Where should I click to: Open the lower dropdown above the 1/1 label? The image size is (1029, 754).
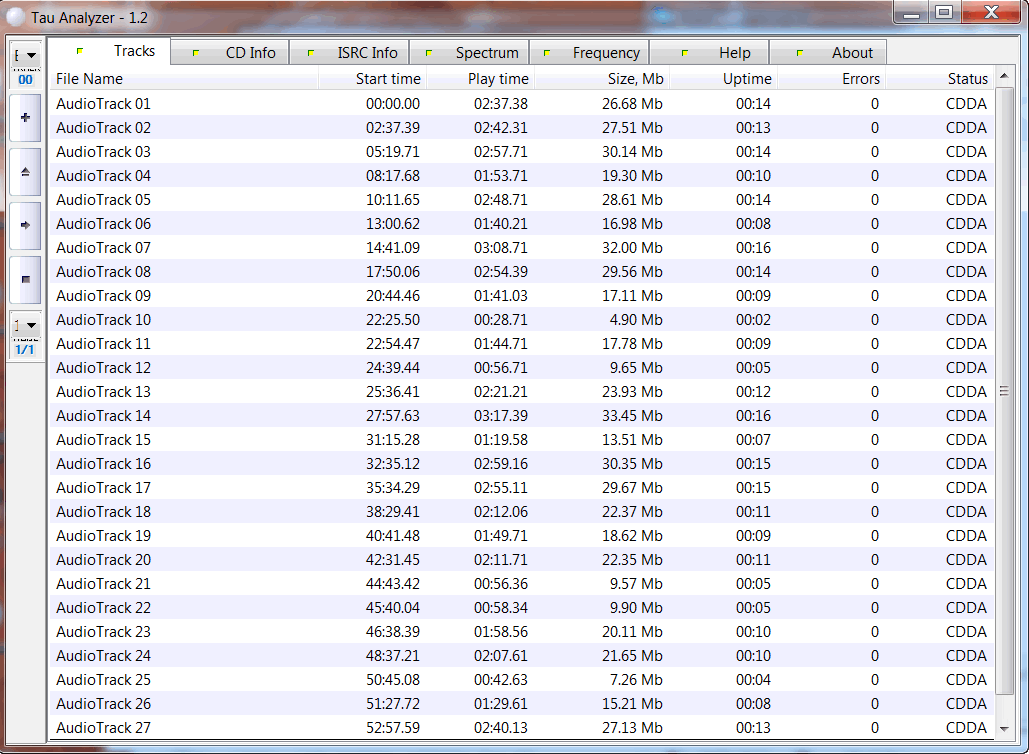click(x=25, y=325)
